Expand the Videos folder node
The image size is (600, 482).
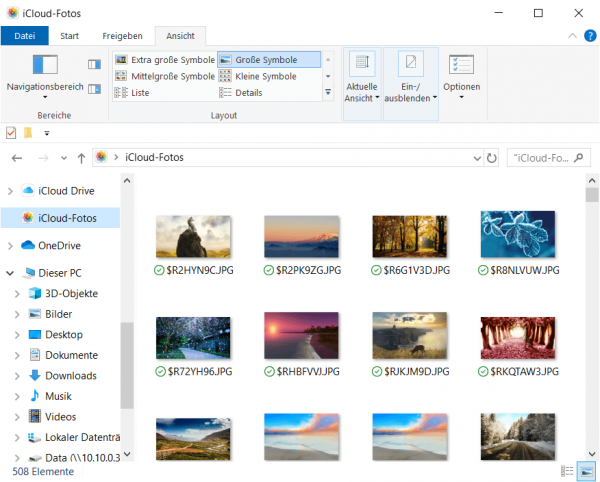[17, 417]
